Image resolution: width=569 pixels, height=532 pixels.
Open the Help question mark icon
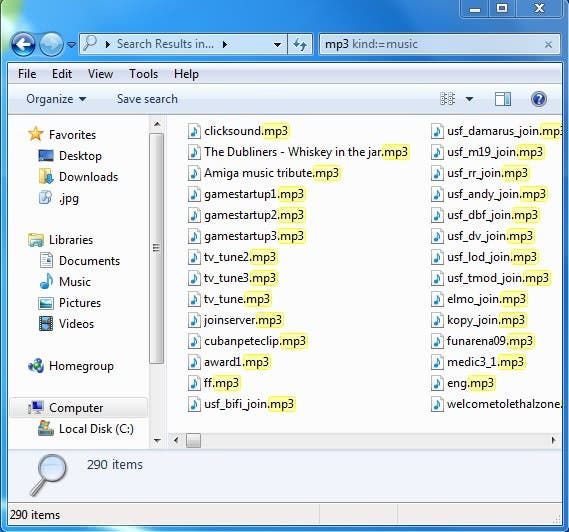(539, 99)
